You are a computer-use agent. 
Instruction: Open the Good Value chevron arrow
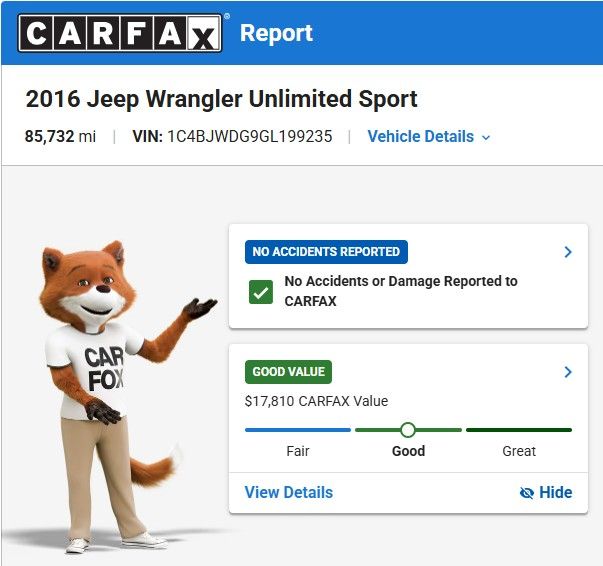click(568, 372)
